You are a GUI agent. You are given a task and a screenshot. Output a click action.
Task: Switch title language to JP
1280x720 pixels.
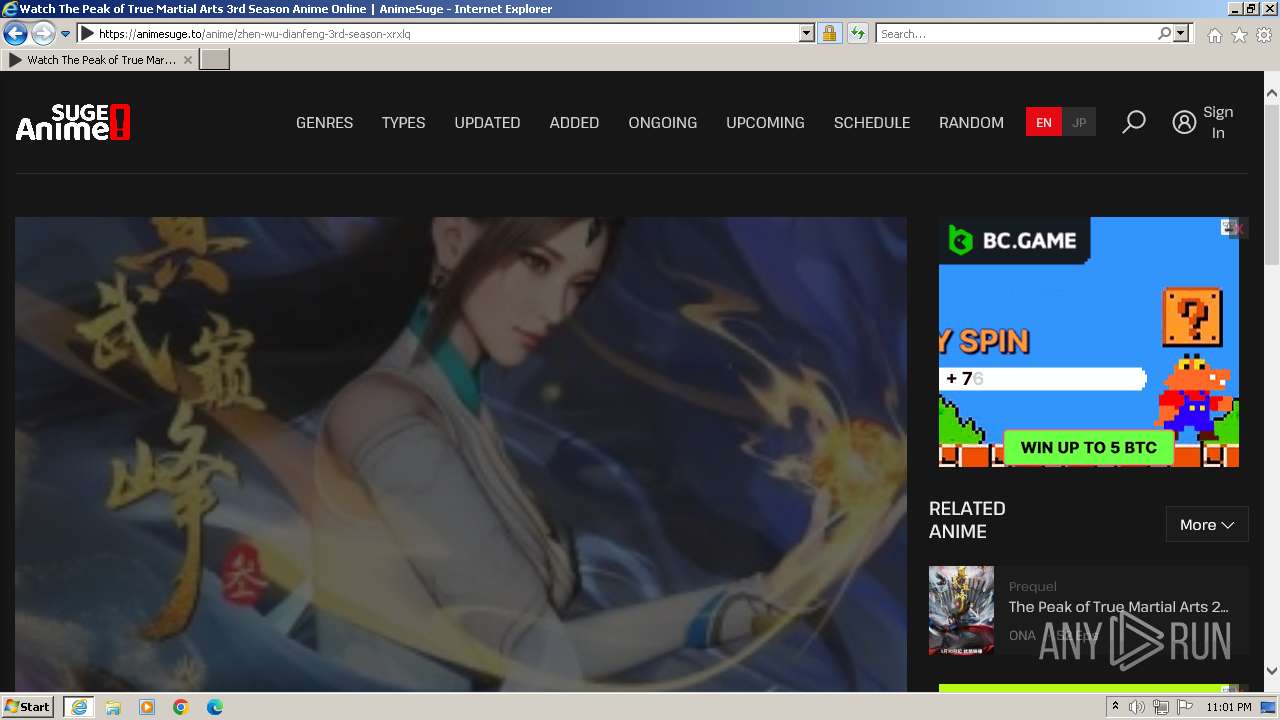point(1079,123)
